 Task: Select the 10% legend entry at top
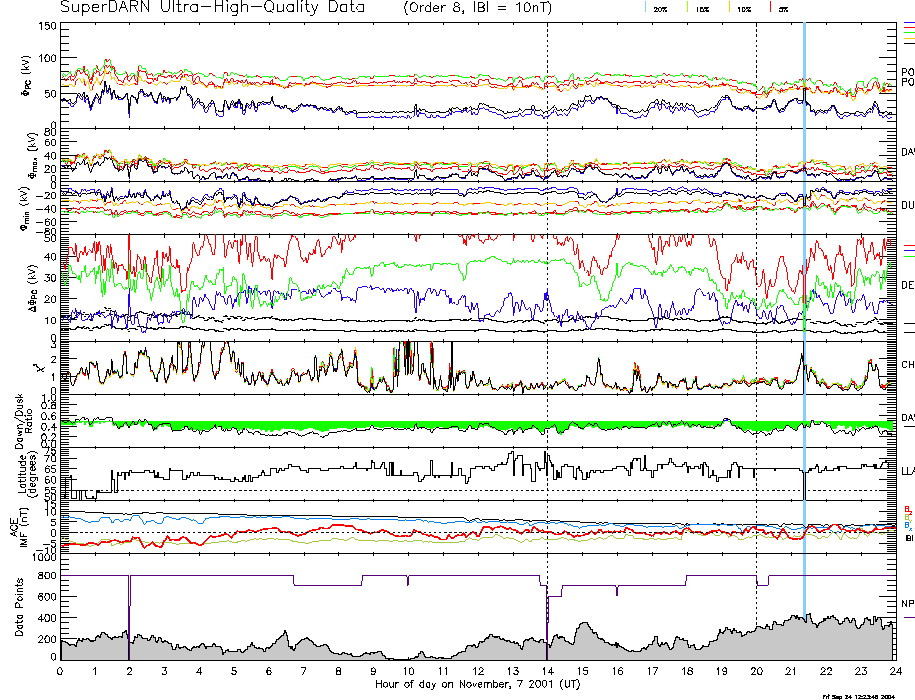tap(744, 8)
